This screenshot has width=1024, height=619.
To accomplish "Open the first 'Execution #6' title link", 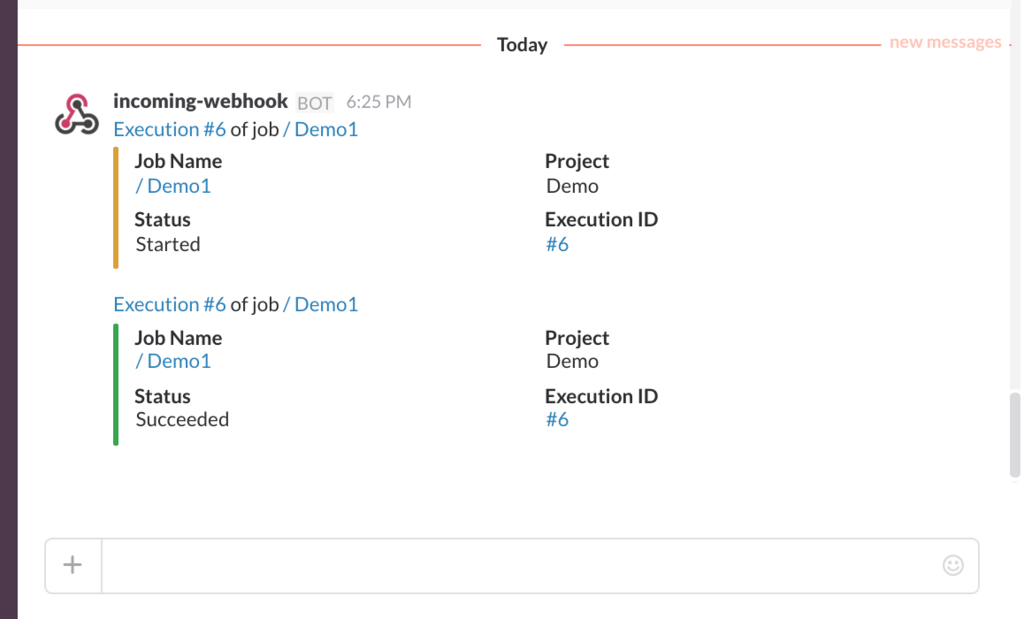I will [170, 129].
